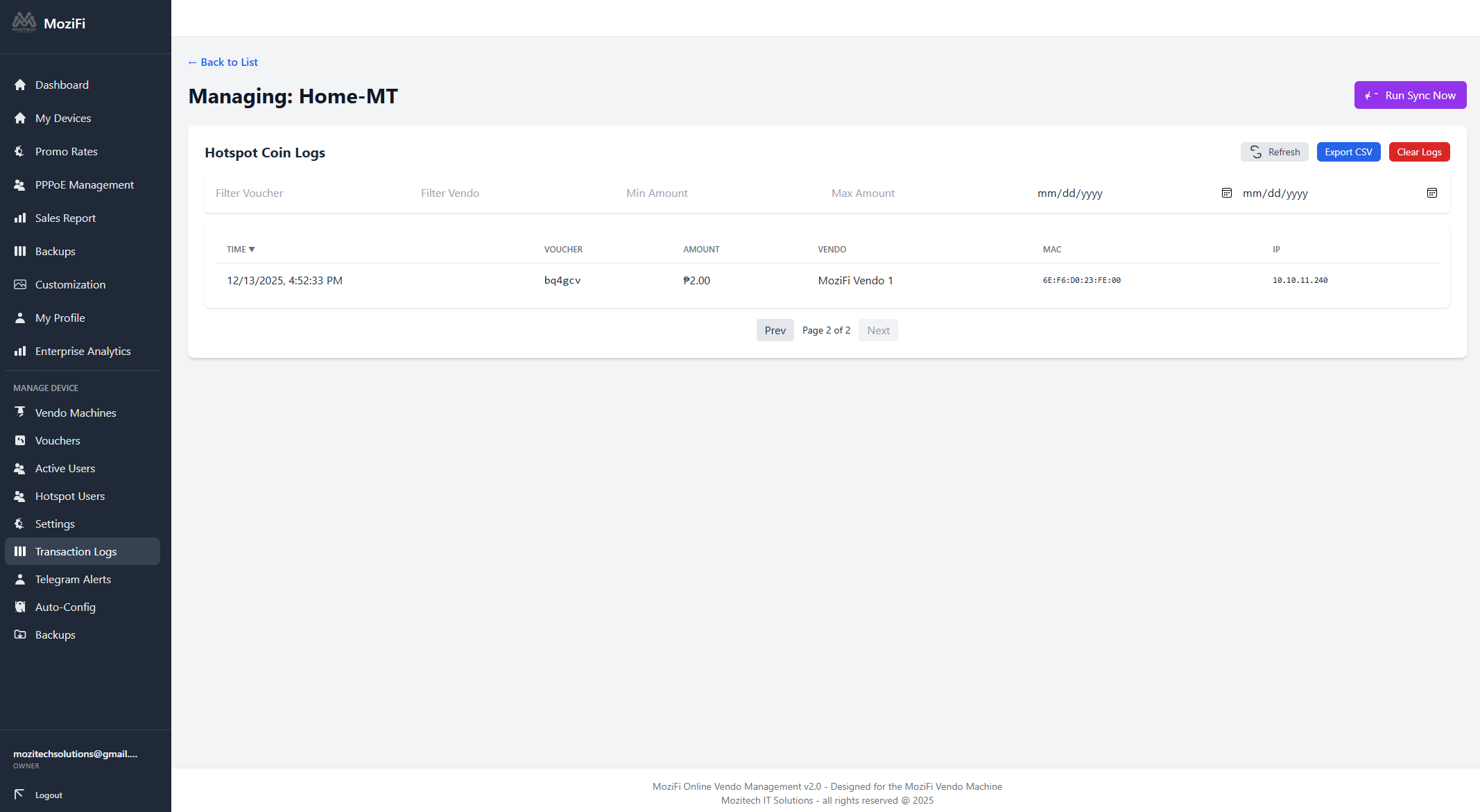This screenshot has height=812, width=1480.
Task: Open the start date calendar picker
Action: tap(1226, 193)
